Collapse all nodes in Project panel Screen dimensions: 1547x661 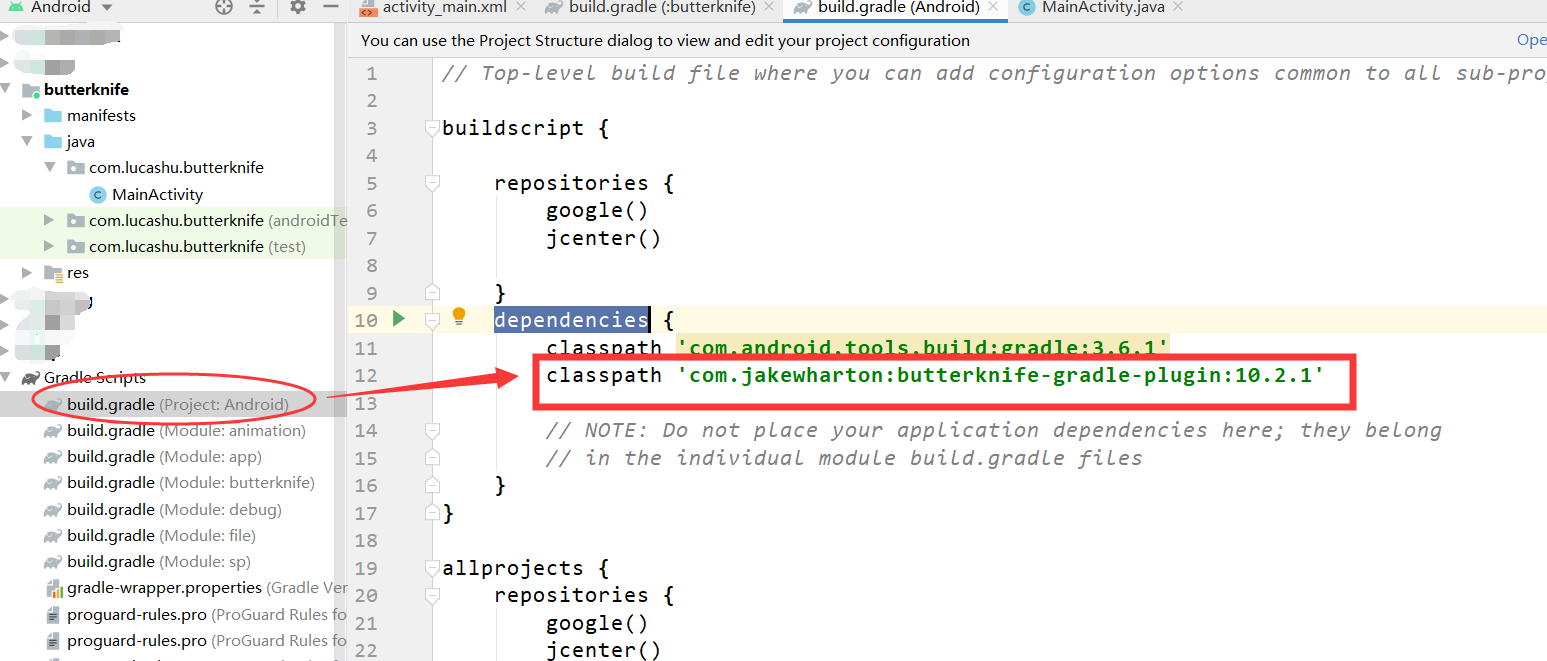click(x=255, y=8)
